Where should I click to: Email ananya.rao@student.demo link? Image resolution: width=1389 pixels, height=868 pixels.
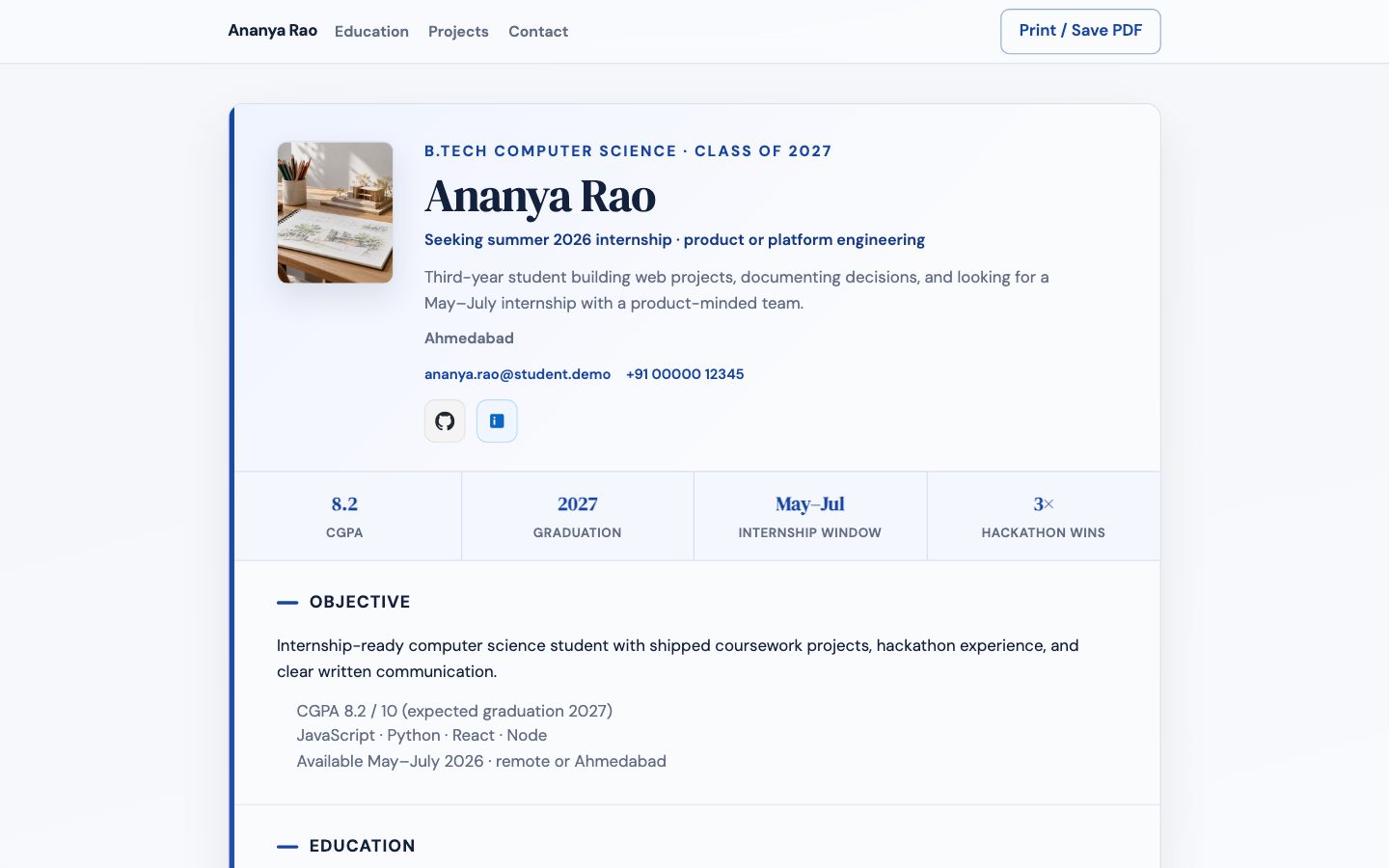517,374
